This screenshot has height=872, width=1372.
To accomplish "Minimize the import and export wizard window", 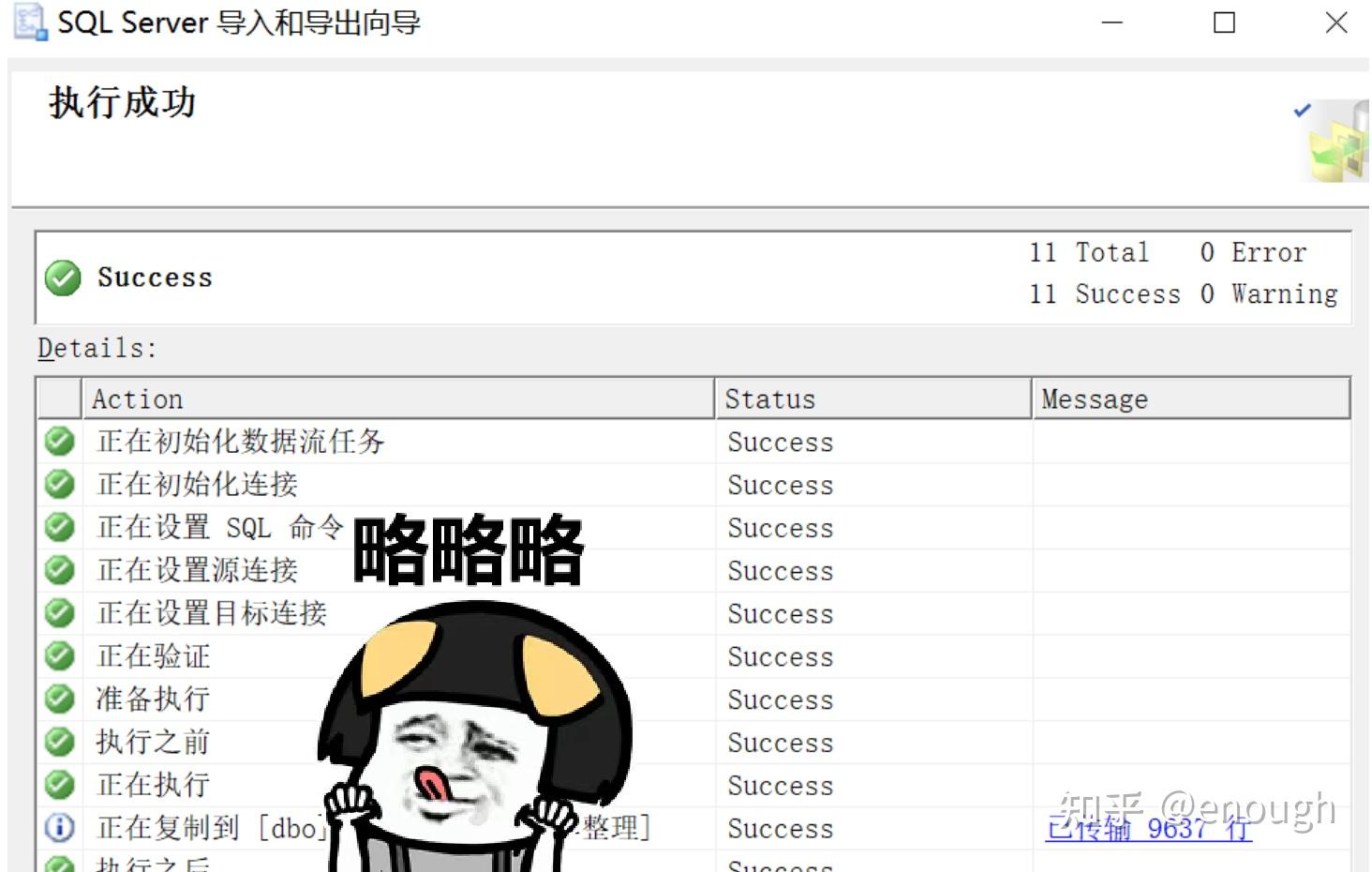I will click(x=1112, y=23).
